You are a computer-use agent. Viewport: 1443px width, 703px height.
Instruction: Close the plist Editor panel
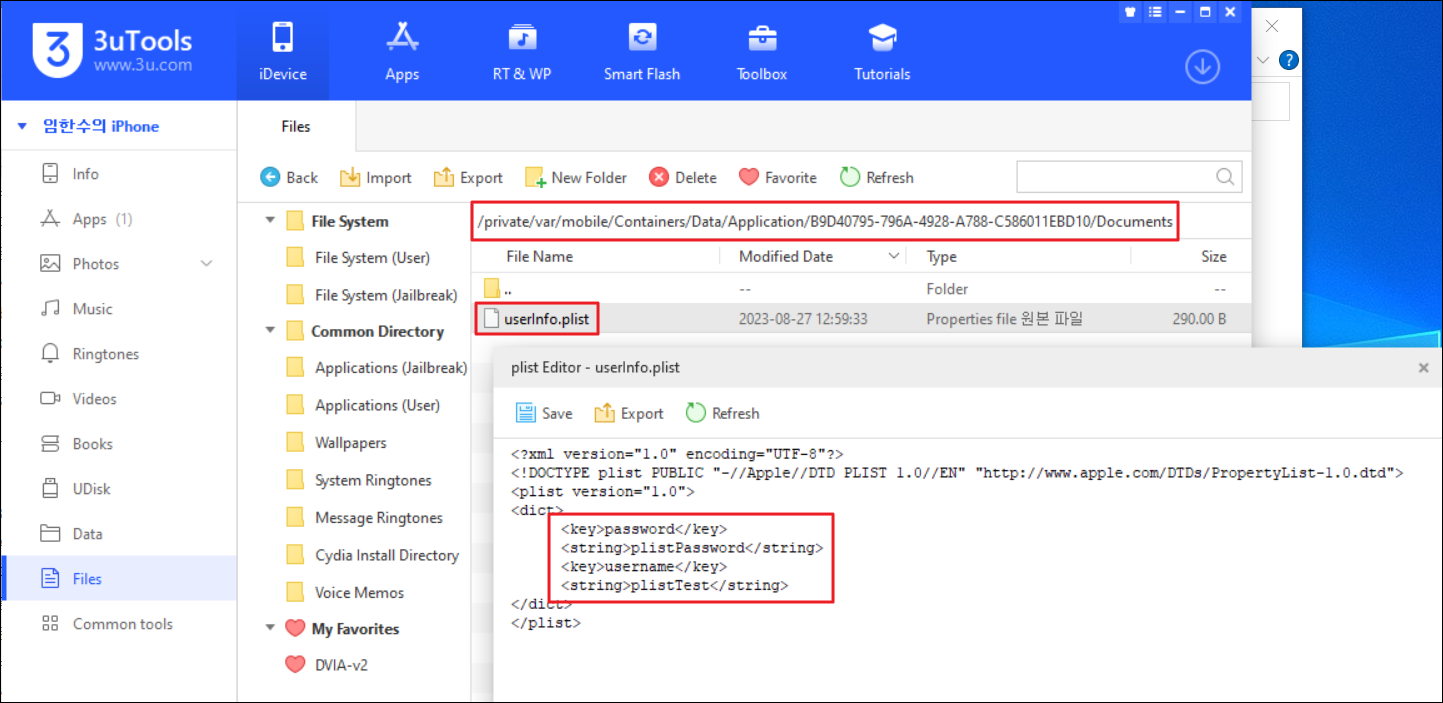point(1424,368)
